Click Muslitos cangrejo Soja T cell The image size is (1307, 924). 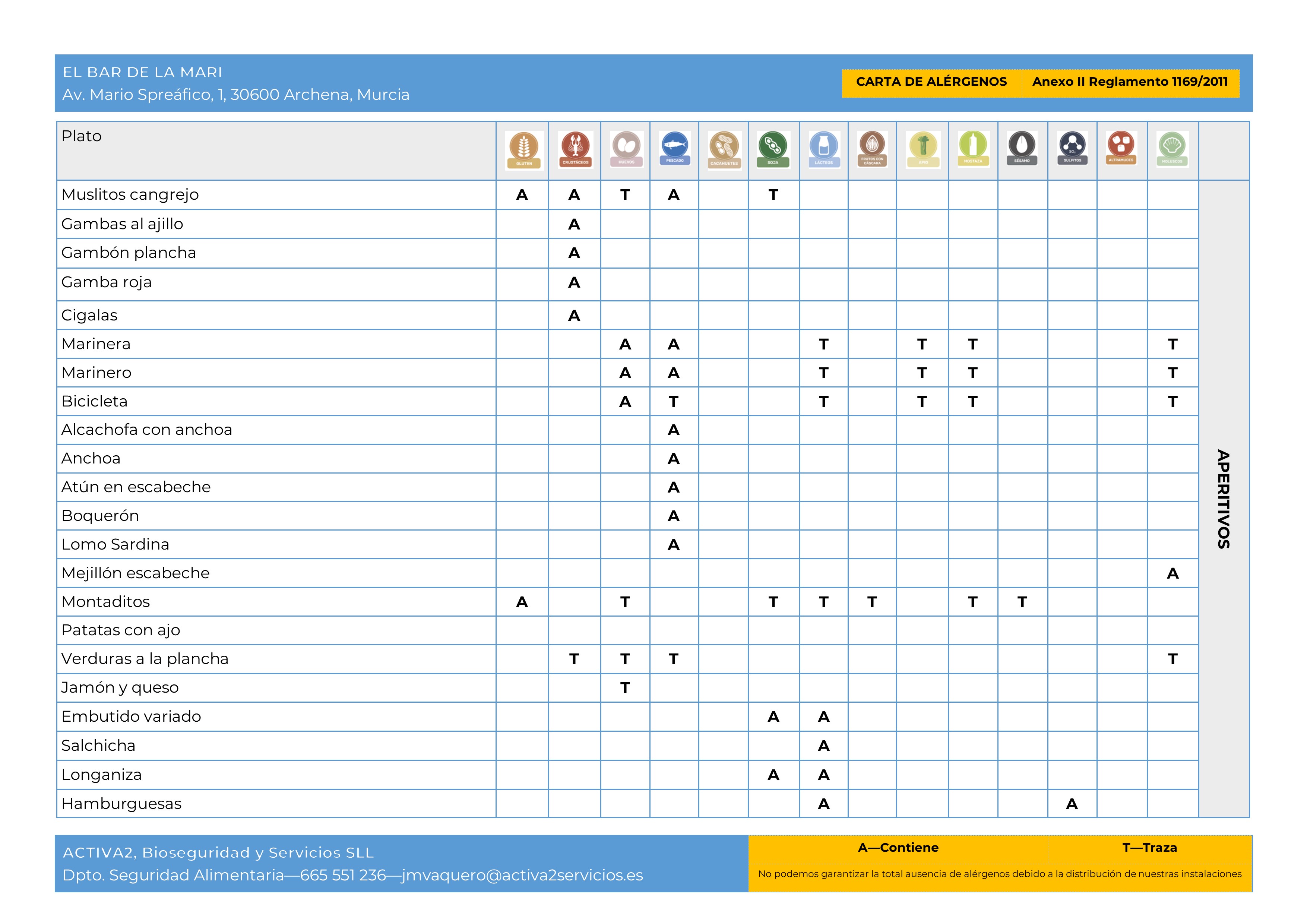click(773, 195)
